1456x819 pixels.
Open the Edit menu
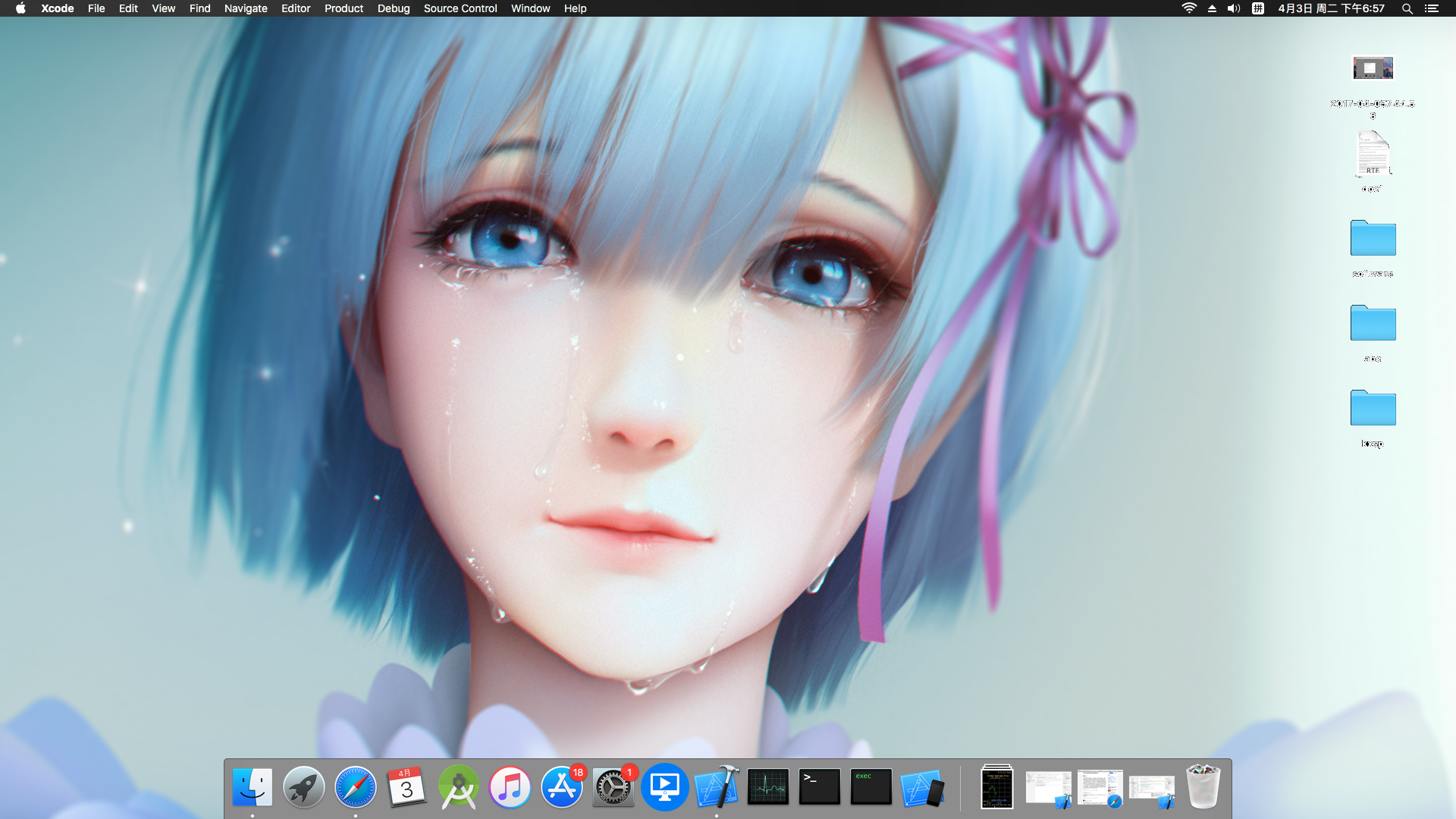tap(128, 8)
